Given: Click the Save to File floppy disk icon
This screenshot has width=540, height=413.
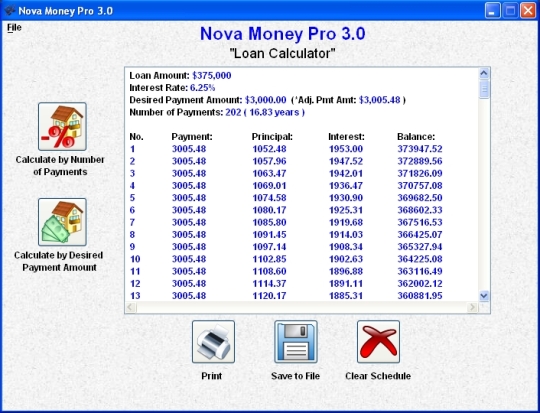Looking at the screenshot, I should coord(296,342).
